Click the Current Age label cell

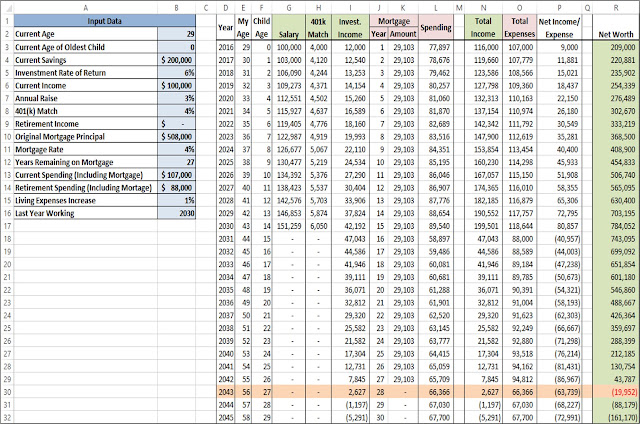[x=86, y=34]
